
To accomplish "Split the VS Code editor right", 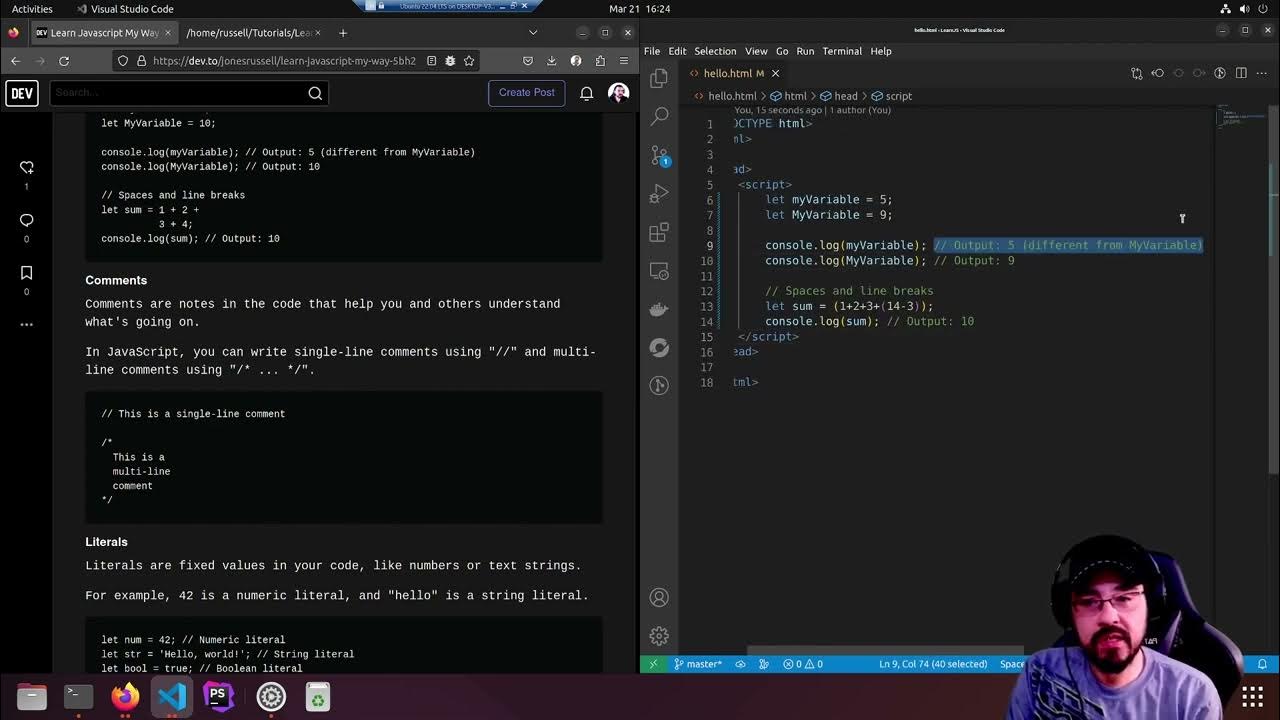I will coord(1241,73).
